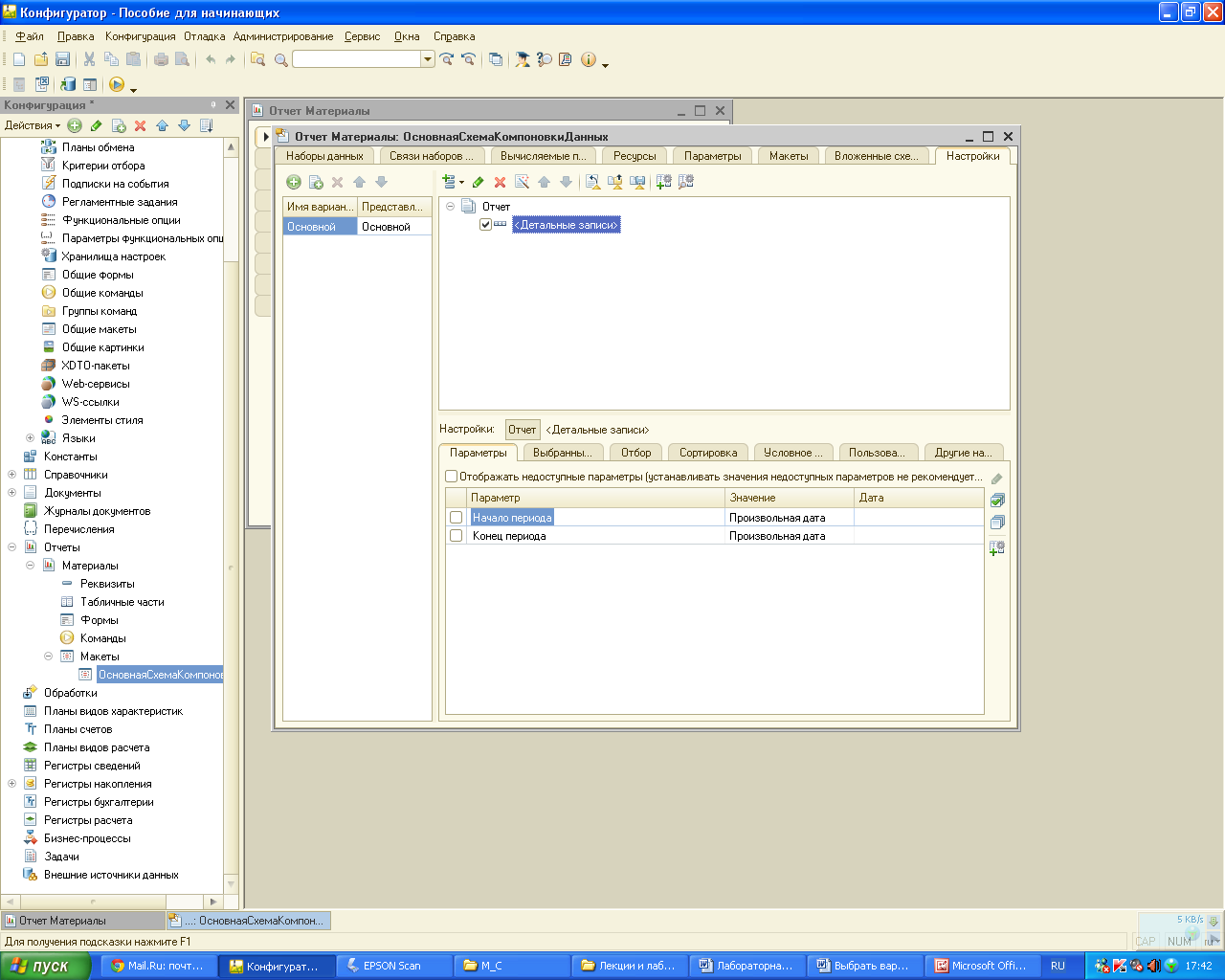Select the Документы tree item

pos(72,493)
